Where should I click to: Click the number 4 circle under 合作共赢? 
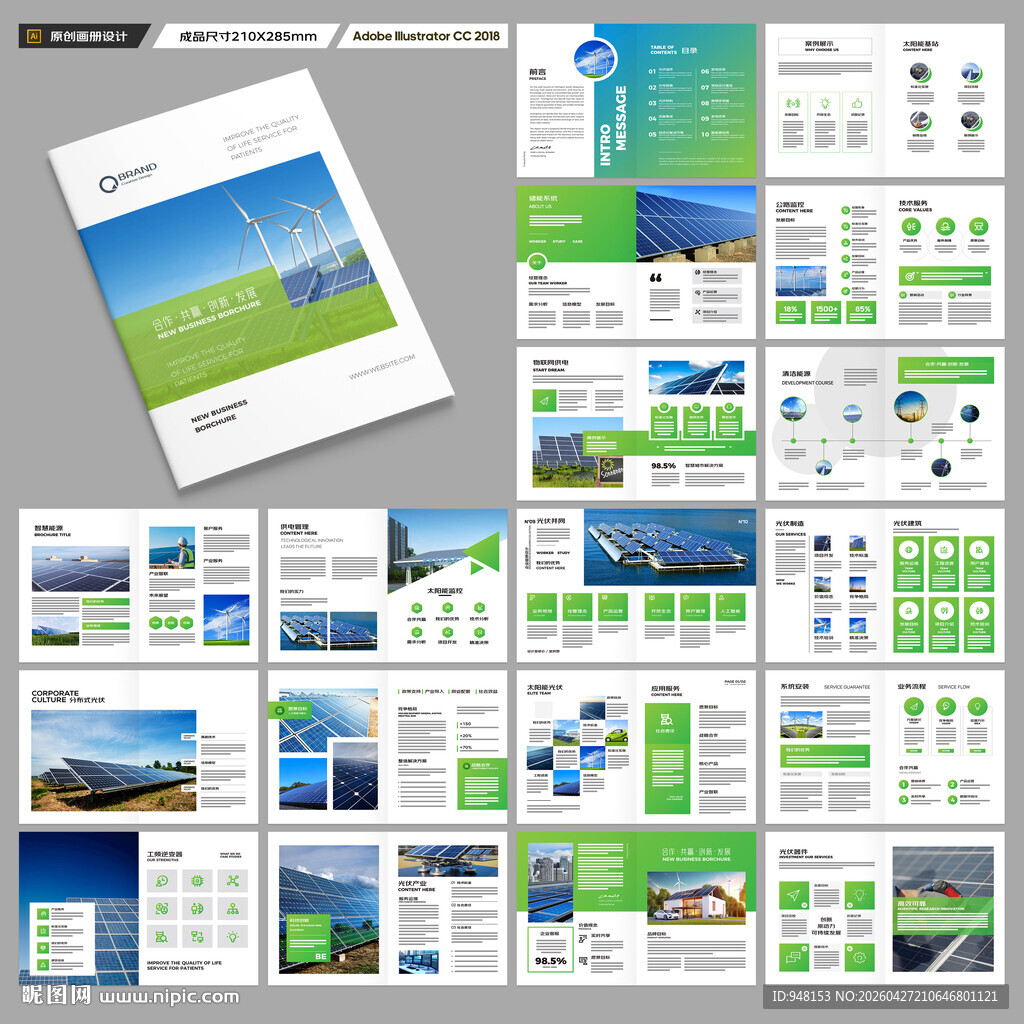(952, 799)
